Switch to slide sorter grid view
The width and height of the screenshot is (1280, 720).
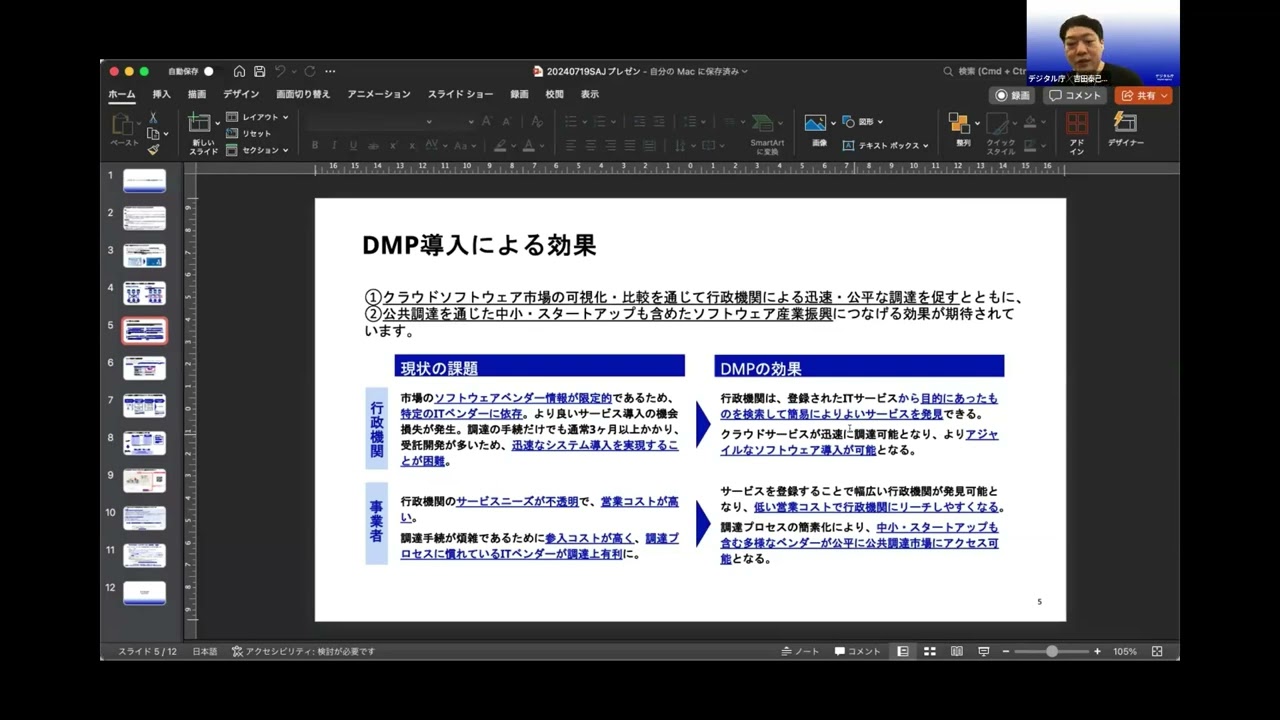point(930,651)
